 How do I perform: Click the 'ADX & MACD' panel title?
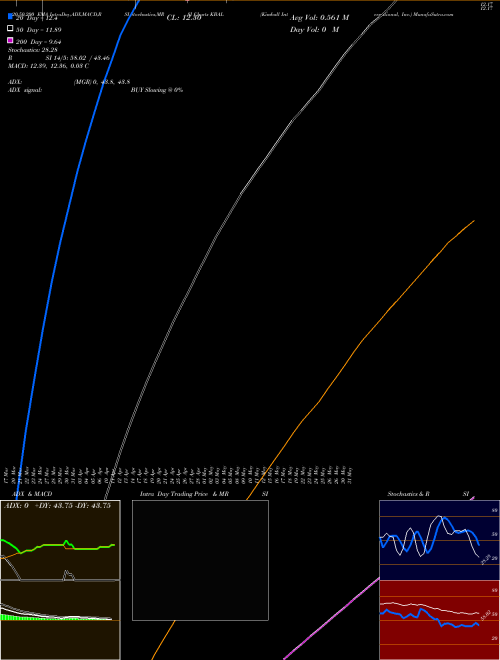32,494
